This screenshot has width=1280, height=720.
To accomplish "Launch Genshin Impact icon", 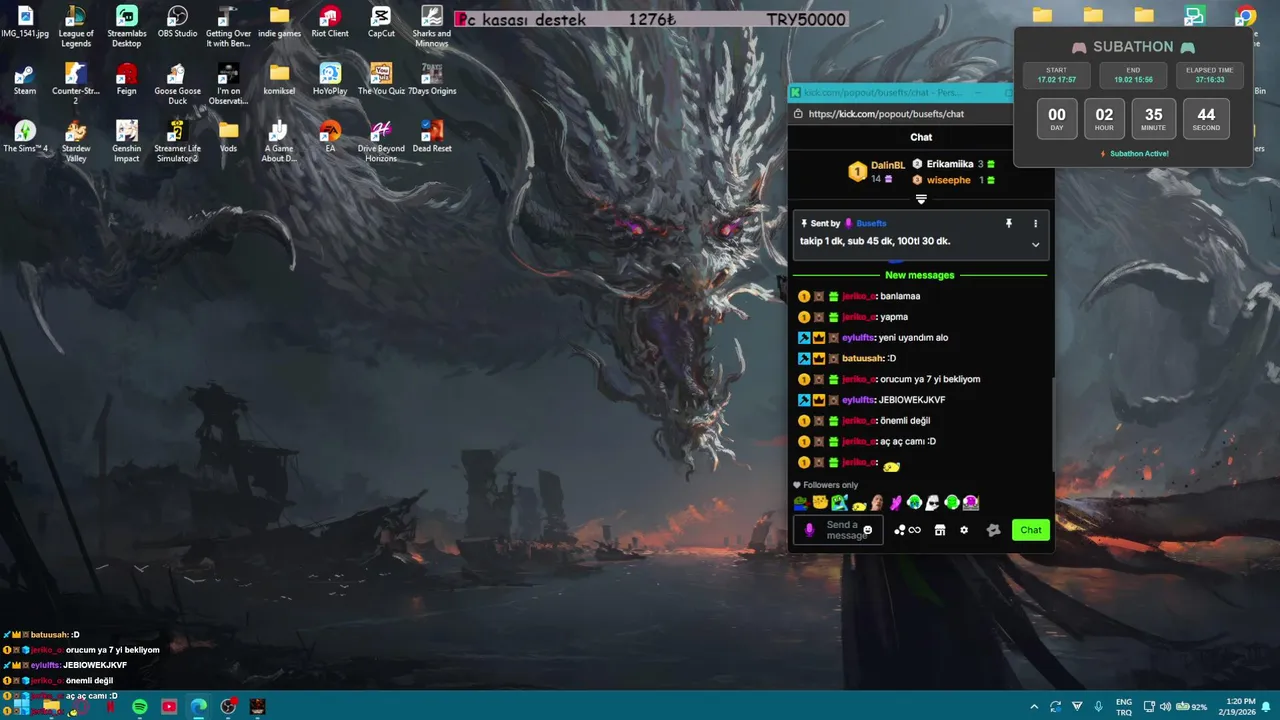I will point(126,141).
